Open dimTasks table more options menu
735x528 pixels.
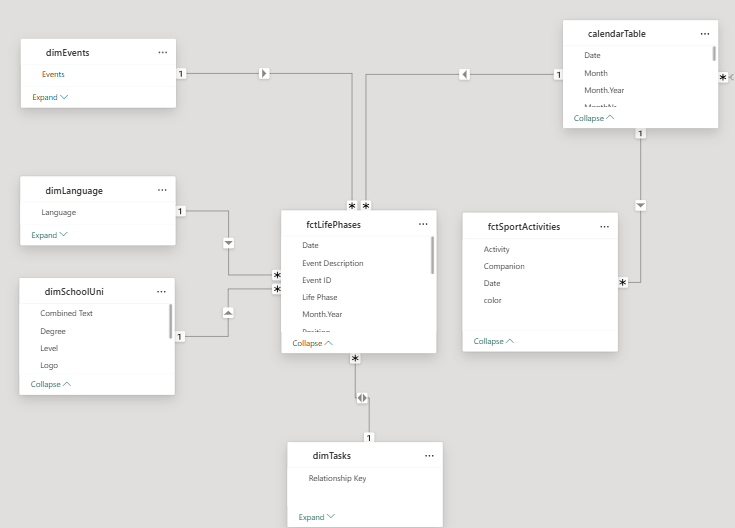pos(429,456)
